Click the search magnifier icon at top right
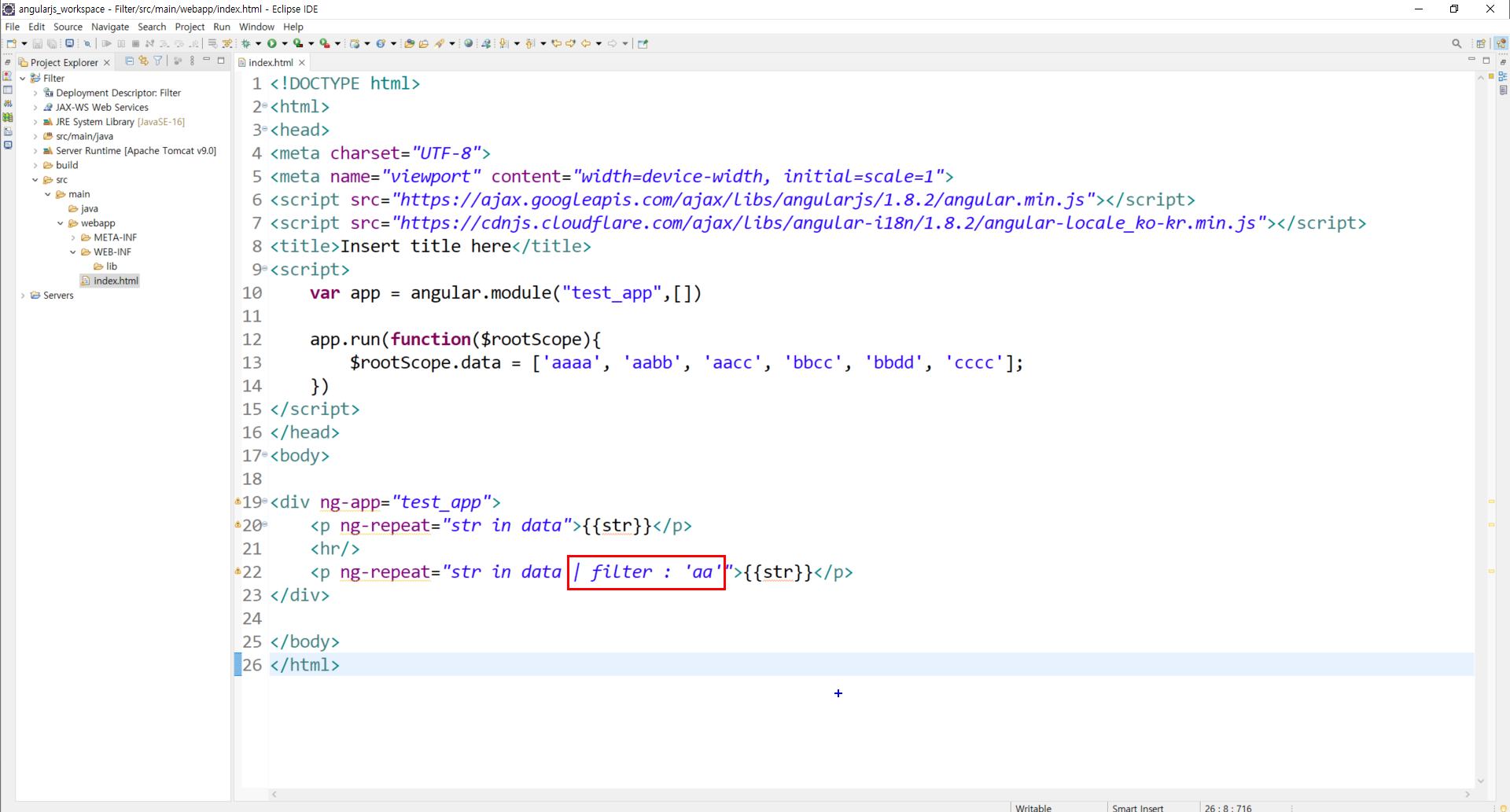The image size is (1510, 812). tap(1457, 44)
